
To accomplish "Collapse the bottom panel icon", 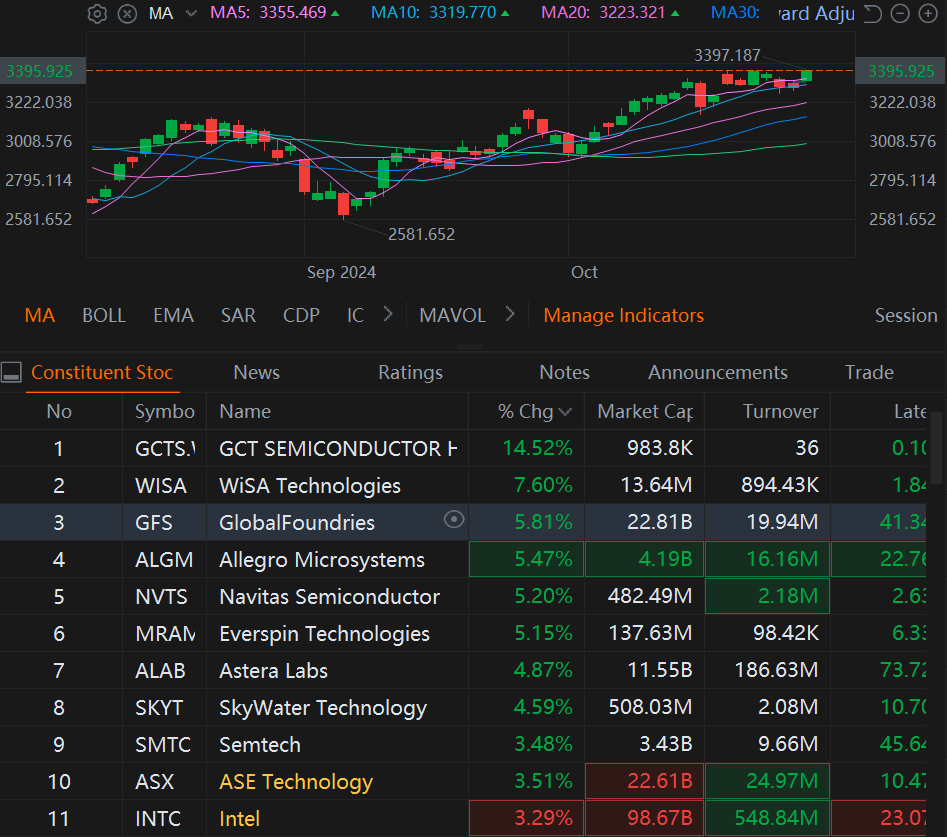I will pyautogui.click(x=11, y=372).
